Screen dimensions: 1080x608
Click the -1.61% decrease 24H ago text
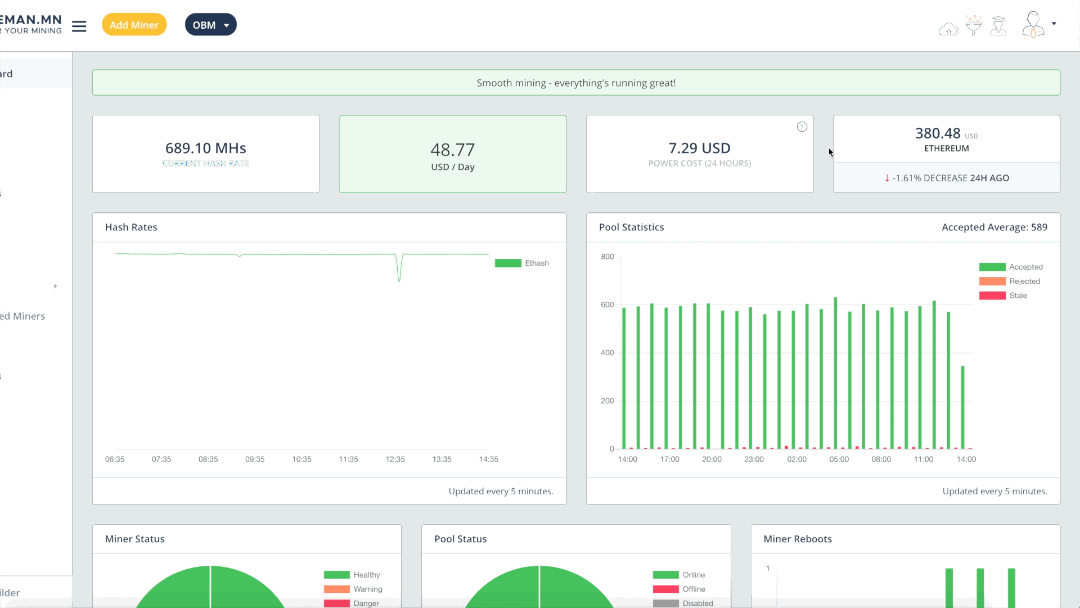pyautogui.click(x=946, y=178)
